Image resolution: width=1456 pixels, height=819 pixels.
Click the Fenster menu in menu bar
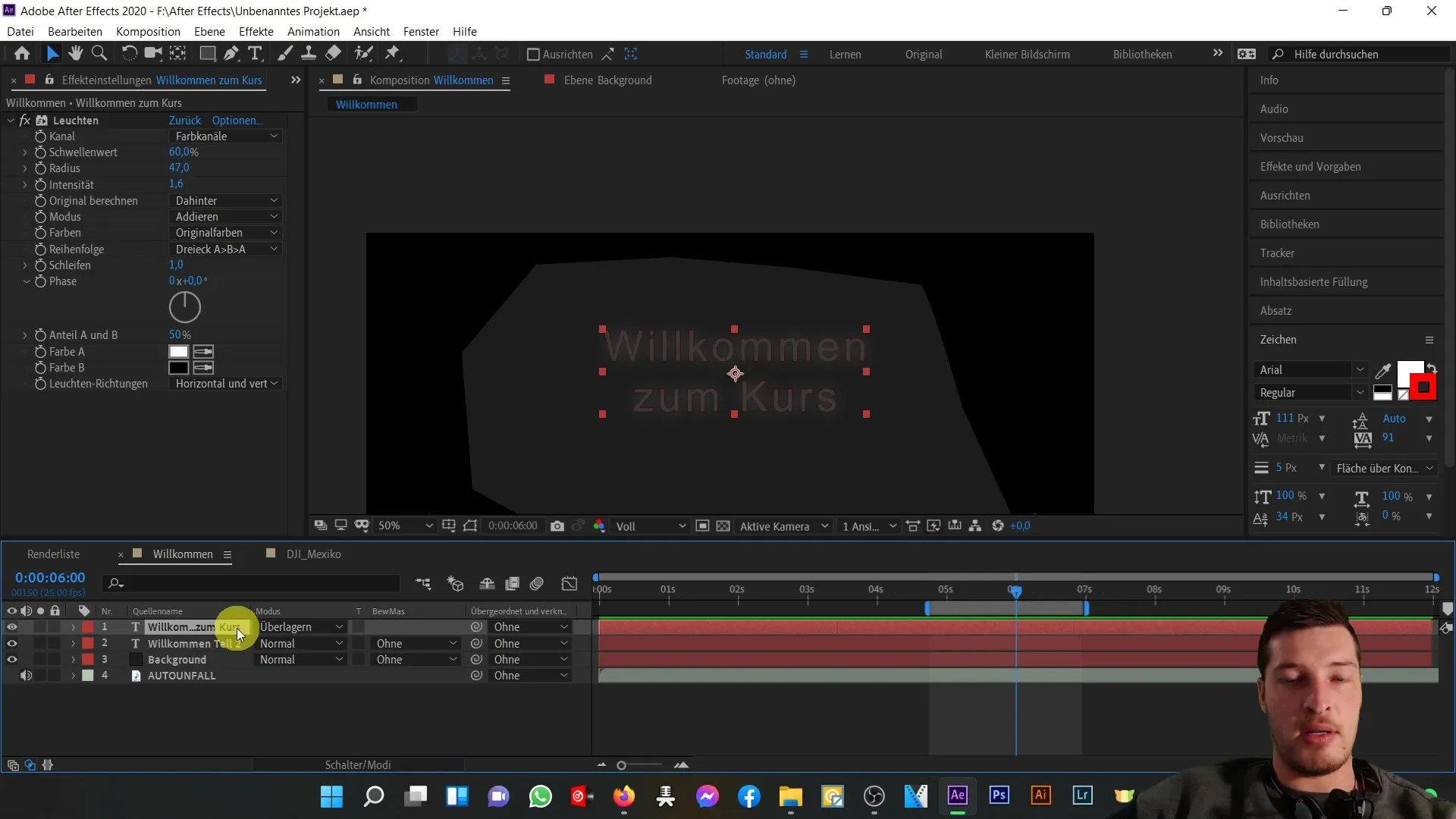click(x=420, y=31)
